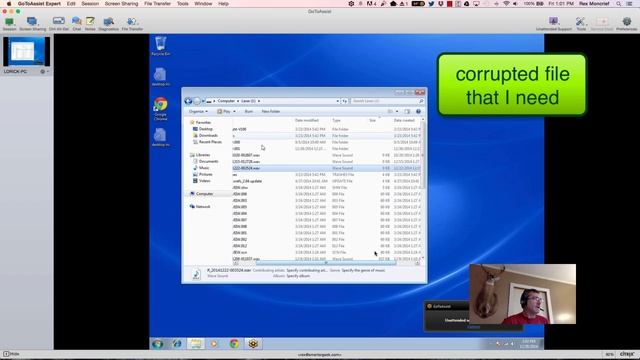Select the LORICK-PC session thumbnail
The height and width of the screenshot is (360, 640).
coord(27,51)
